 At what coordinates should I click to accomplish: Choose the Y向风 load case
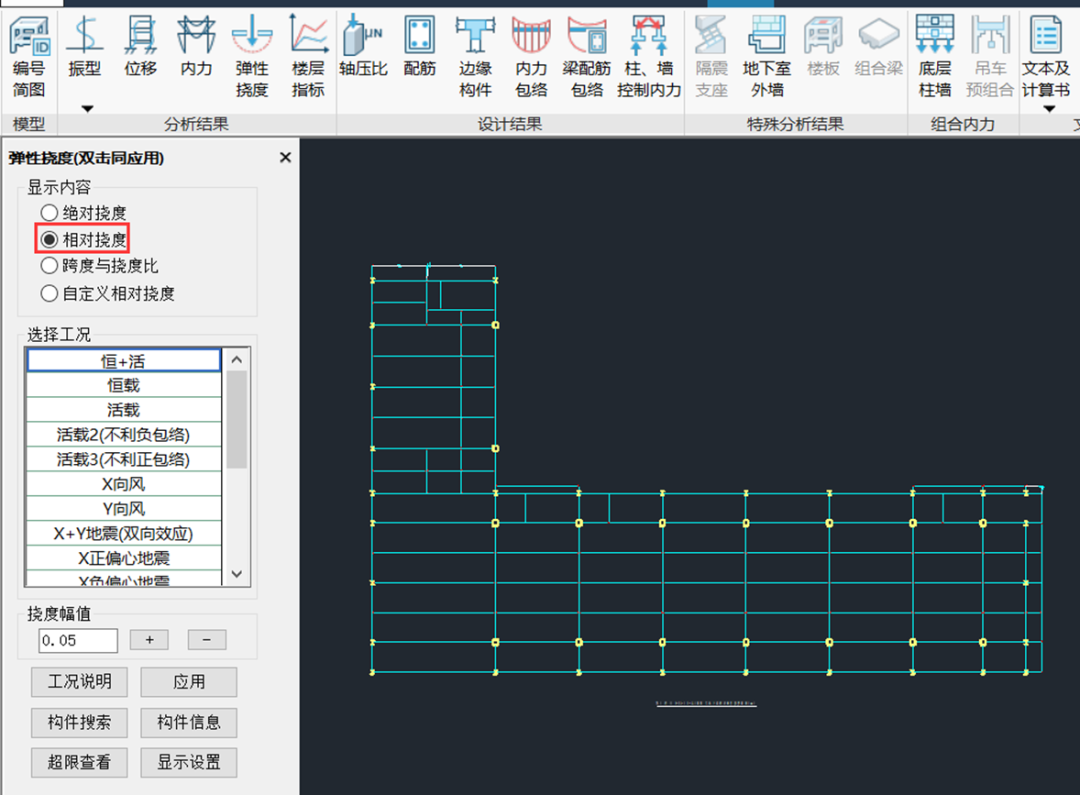(x=123, y=509)
